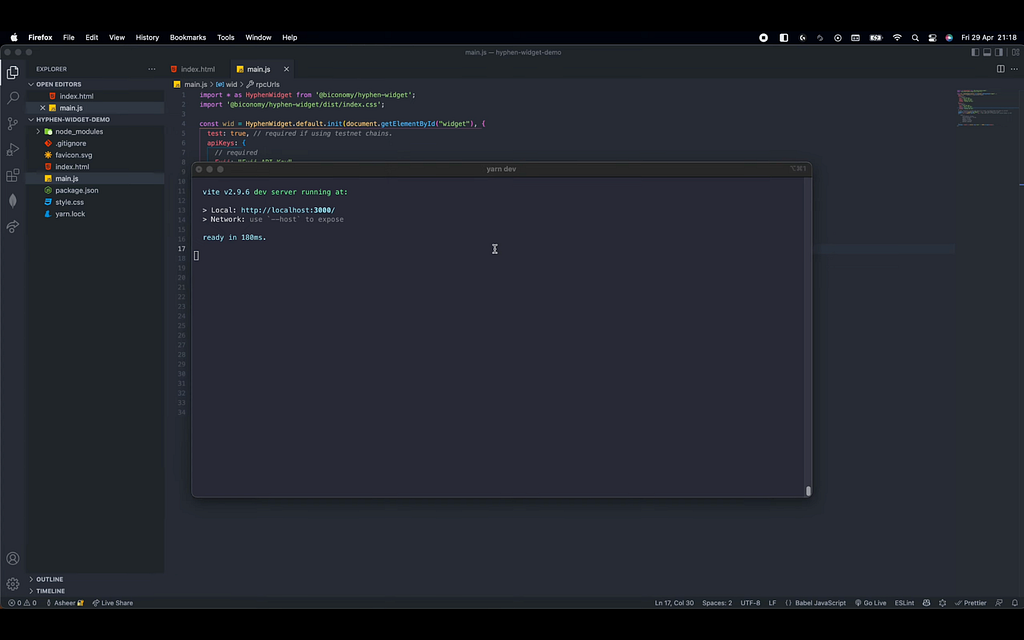Open yarn.lock in the explorer
The width and height of the screenshot is (1024, 640).
pyautogui.click(x=95, y=214)
